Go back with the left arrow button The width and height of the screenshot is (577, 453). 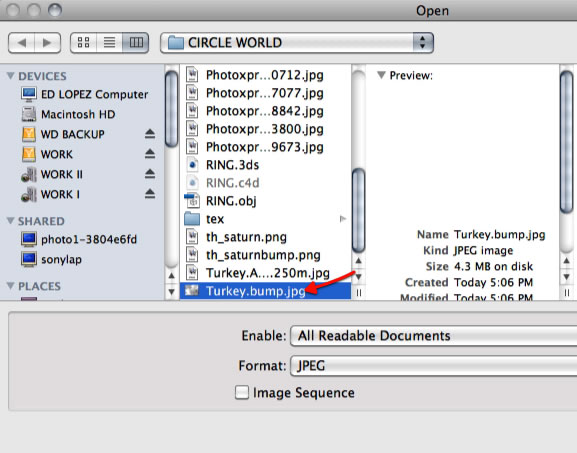pyautogui.click(x=21, y=43)
